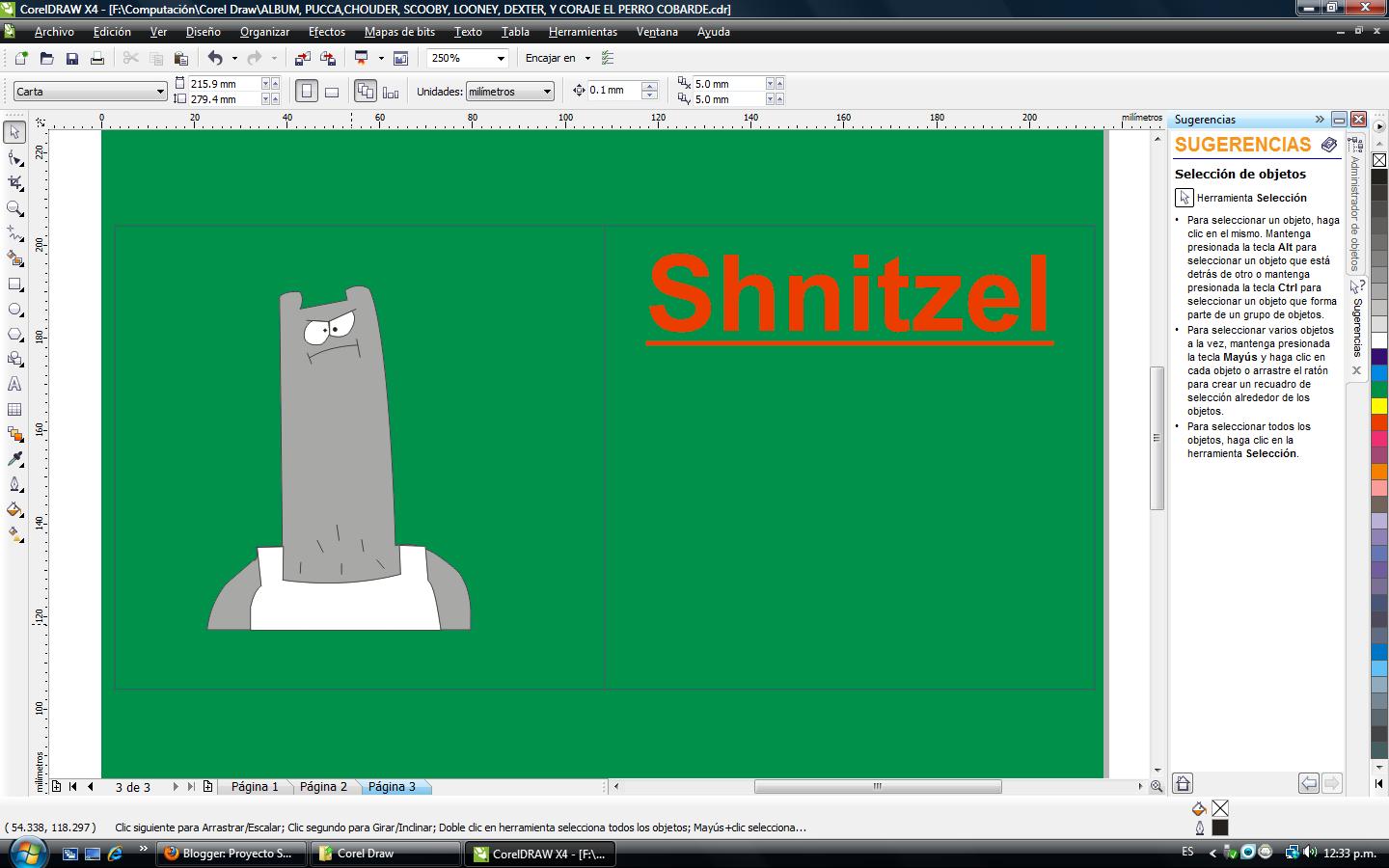Set page to portrait orientation
Image resolution: width=1389 pixels, height=868 pixels.
tap(307, 91)
